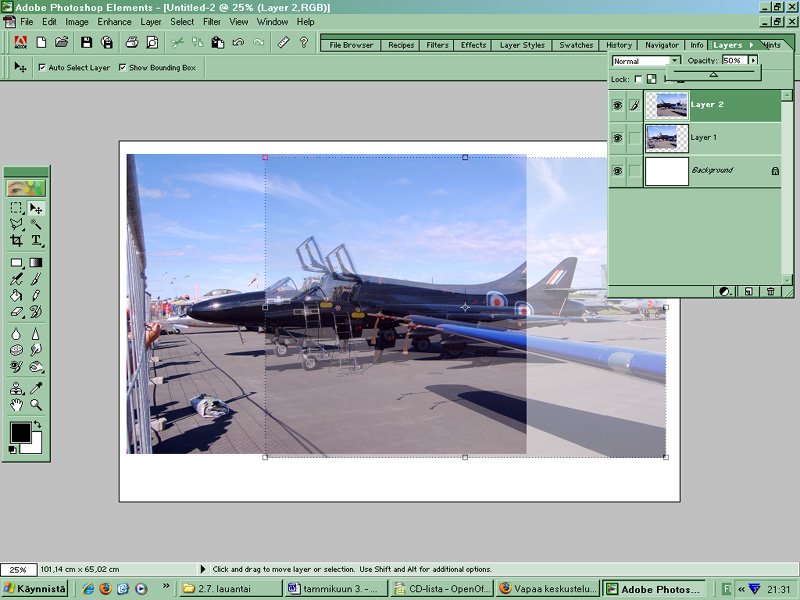Viewport: 800px width, 600px height.
Task: Switch to Vapaa keskustelu Firefox window
Action: [547, 588]
